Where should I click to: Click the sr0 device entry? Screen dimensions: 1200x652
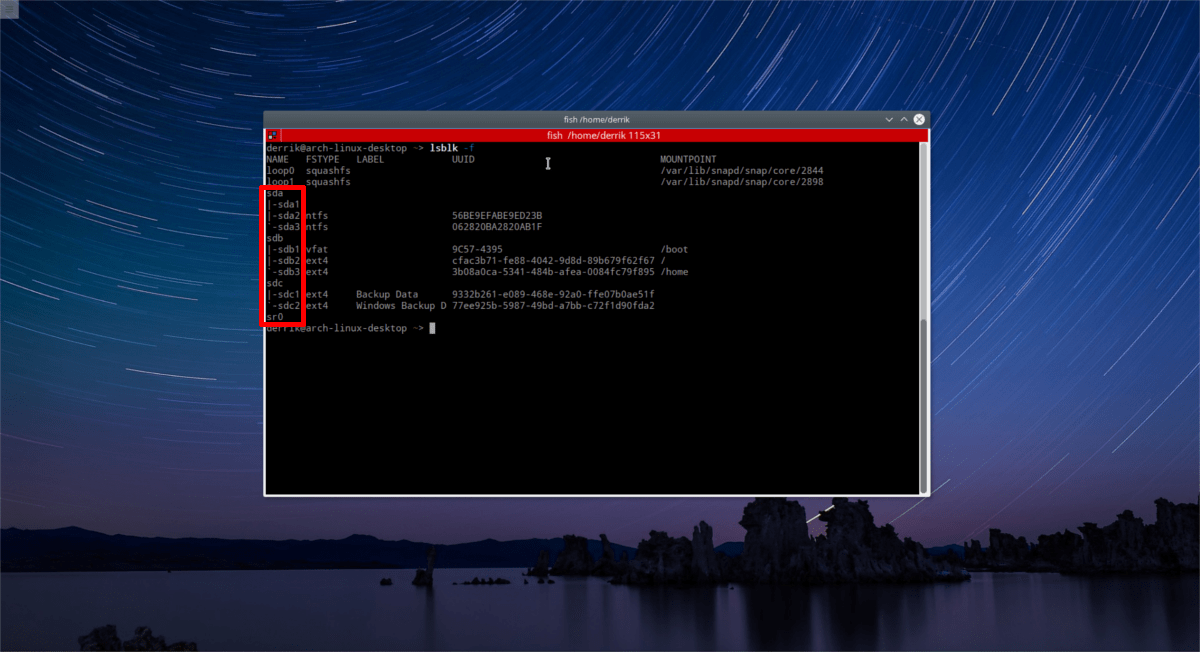274,317
